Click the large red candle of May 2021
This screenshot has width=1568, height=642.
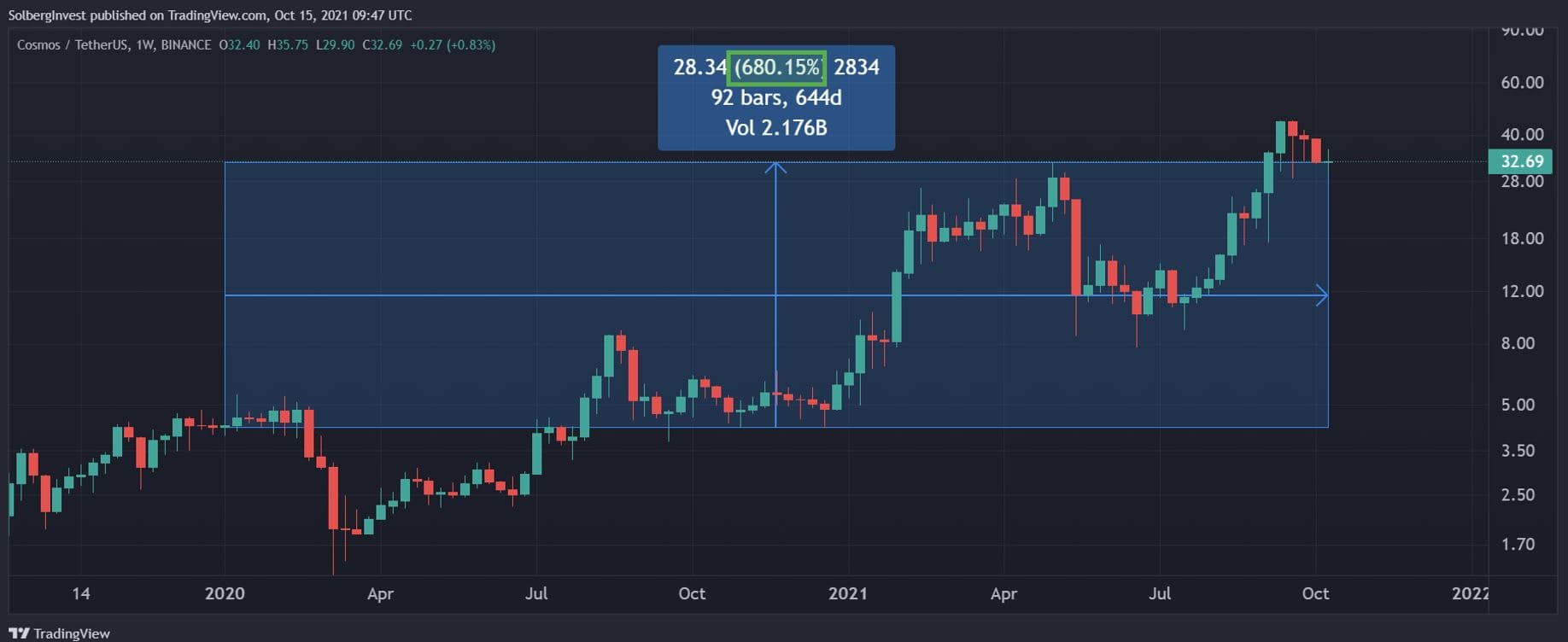tap(1076, 247)
